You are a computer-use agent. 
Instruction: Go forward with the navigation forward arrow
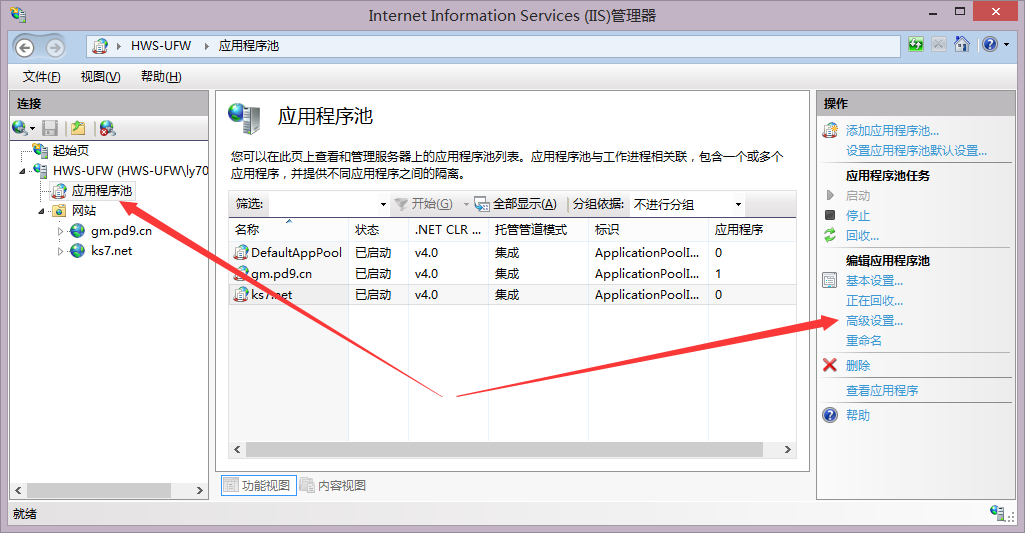[x=55, y=47]
